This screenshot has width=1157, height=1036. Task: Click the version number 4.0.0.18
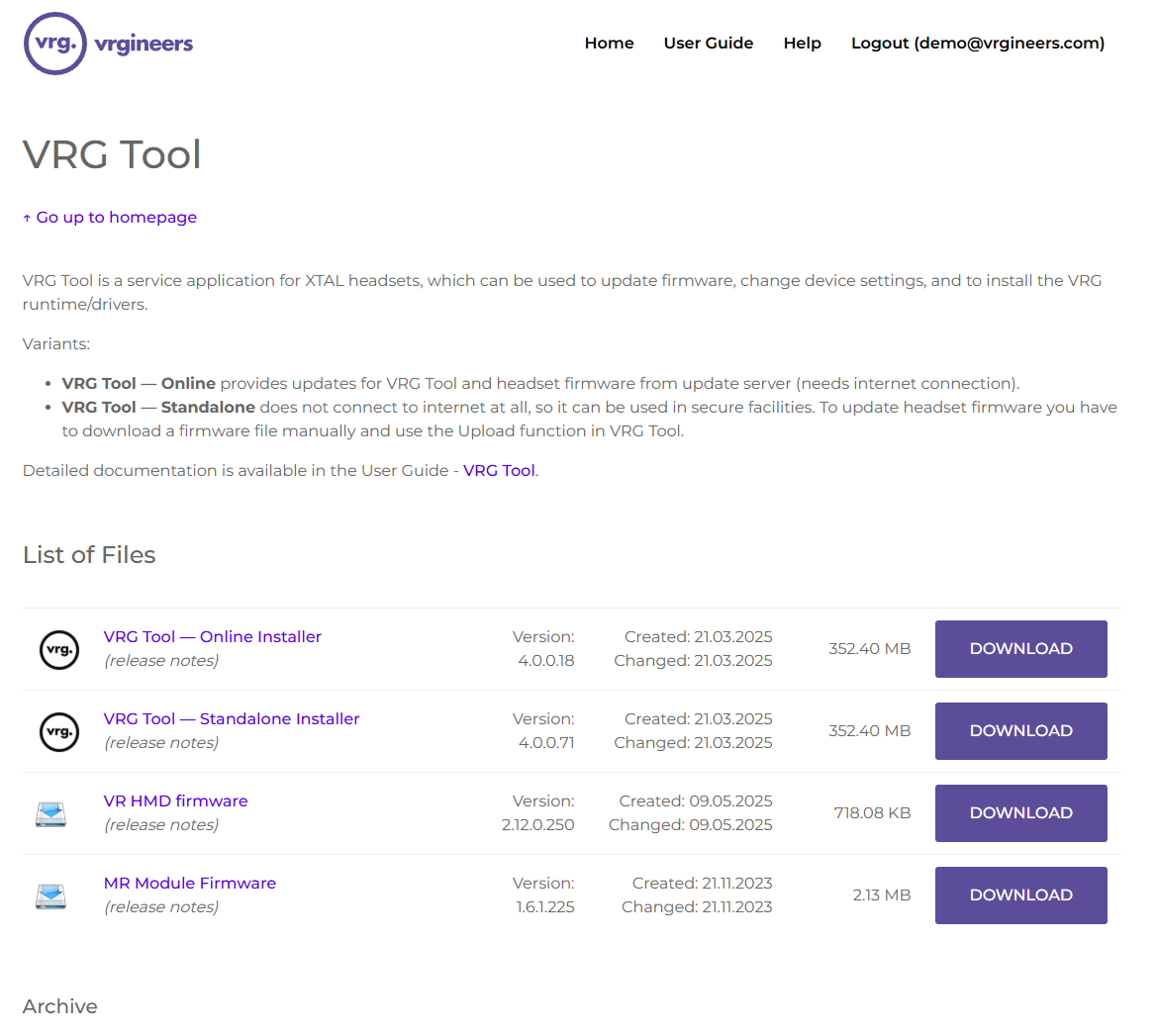pos(546,660)
